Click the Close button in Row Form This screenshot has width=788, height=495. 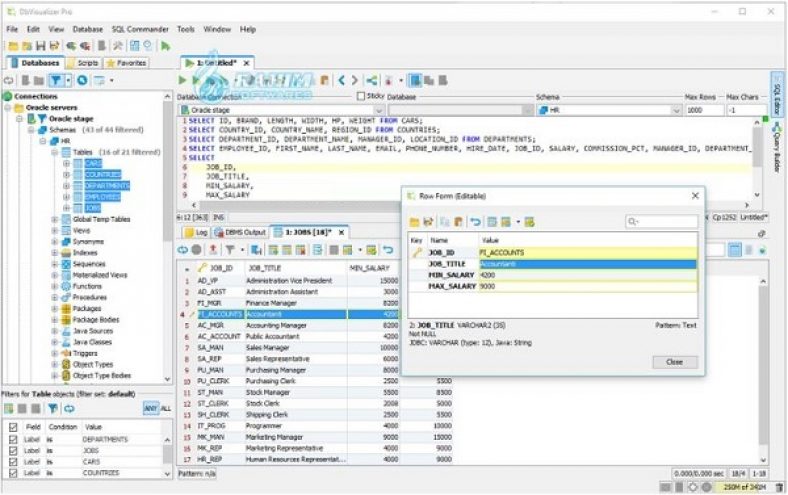(673, 361)
